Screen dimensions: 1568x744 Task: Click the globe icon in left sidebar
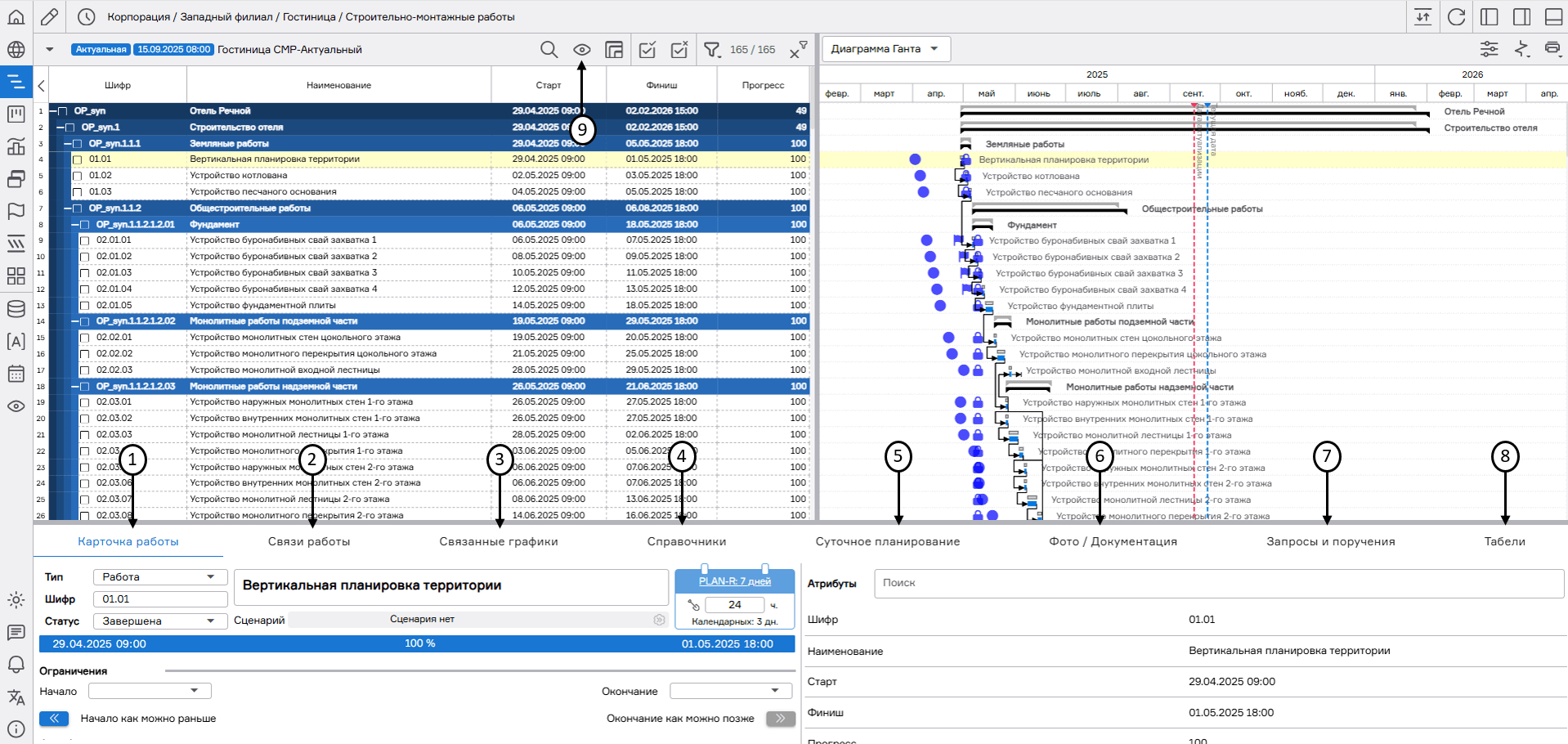pos(16,50)
